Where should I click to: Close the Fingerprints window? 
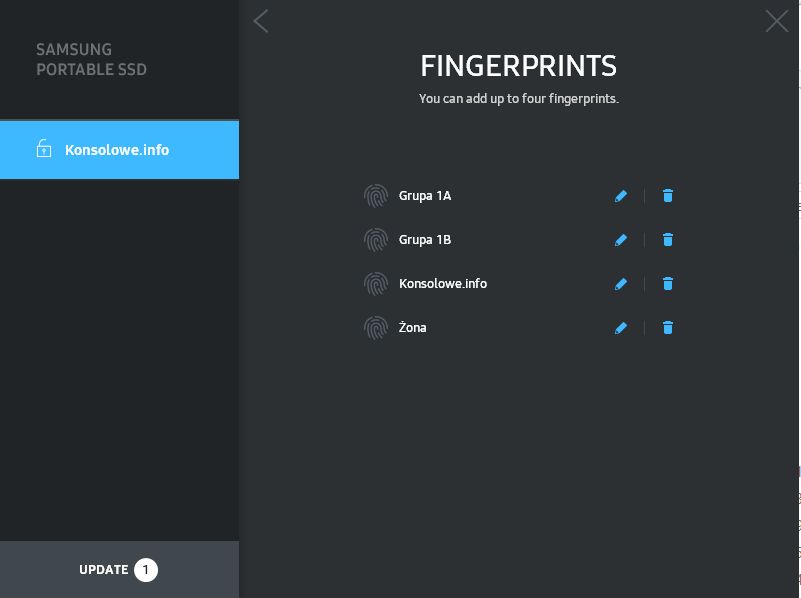click(x=776, y=21)
